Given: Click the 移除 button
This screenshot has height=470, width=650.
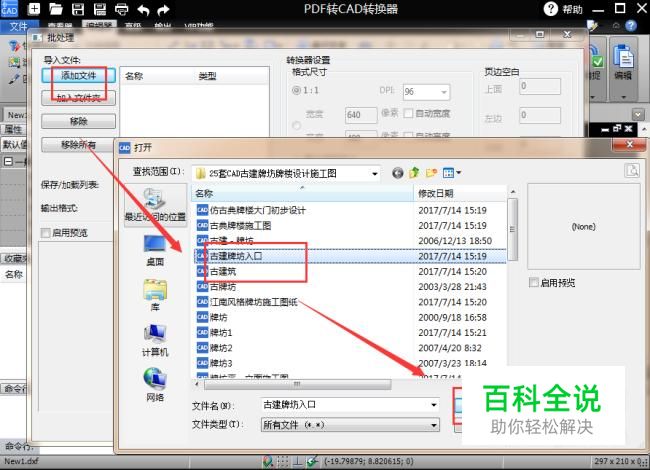Looking at the screenshot, I should click(78, 121).
